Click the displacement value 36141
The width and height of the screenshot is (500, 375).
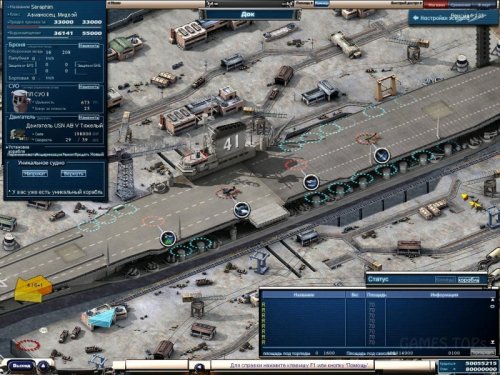click(63, 33)
